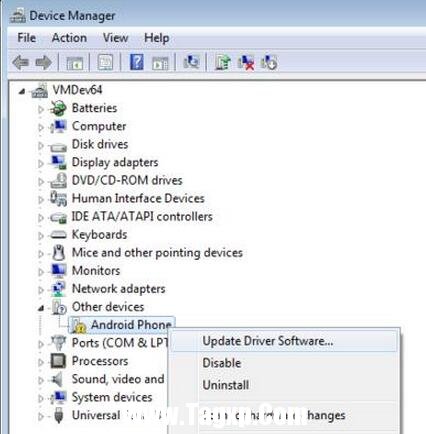Viewport: 426px width, 434px height.
Task: Click the Back arrow toolbar icon
Action: point(20,62)
